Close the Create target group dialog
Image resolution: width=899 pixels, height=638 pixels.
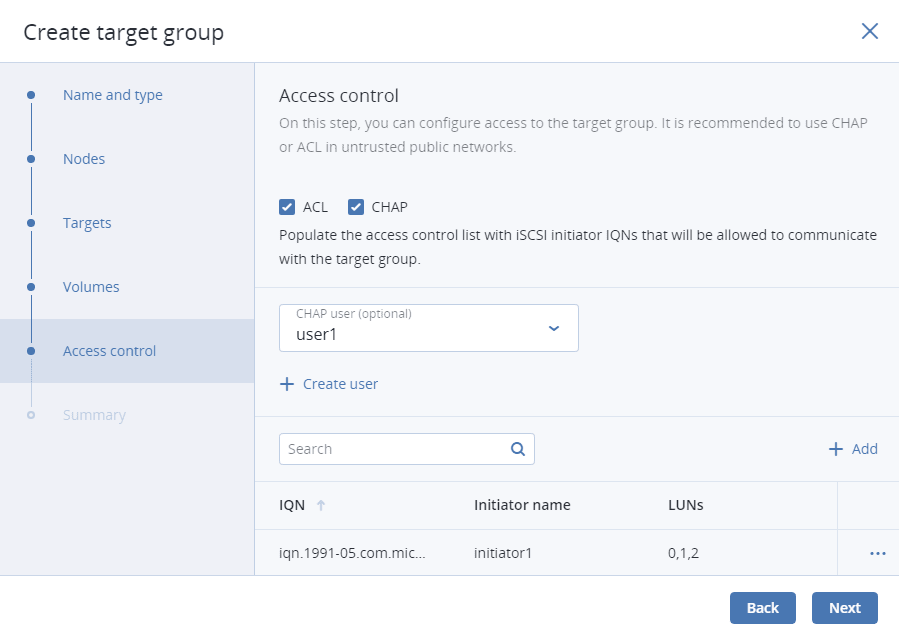pyautogui.click(x=869, y=31)
